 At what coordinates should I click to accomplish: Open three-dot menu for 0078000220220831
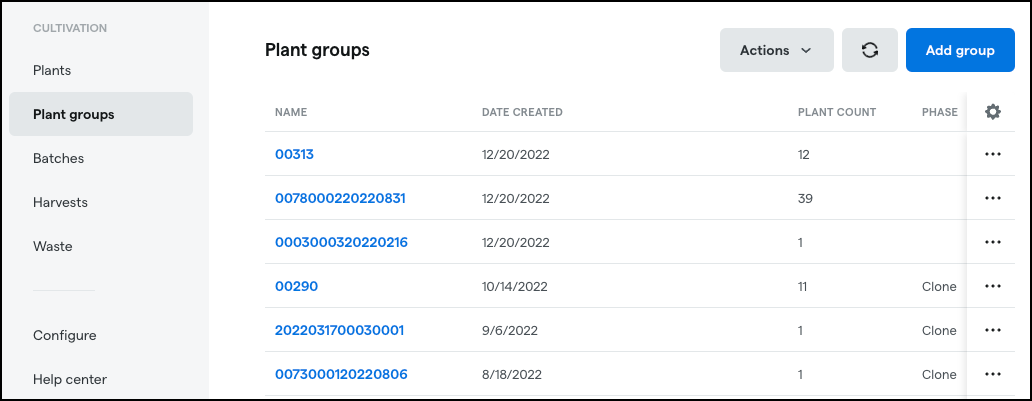pos(993,198)
